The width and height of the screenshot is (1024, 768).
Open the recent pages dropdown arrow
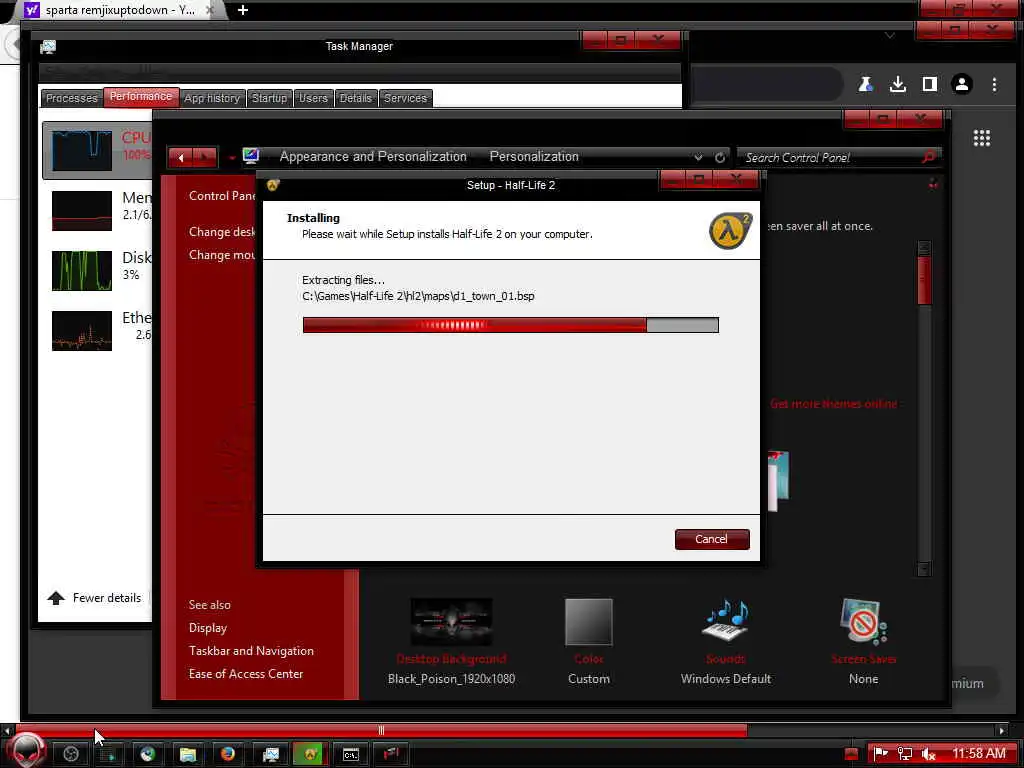232,157
